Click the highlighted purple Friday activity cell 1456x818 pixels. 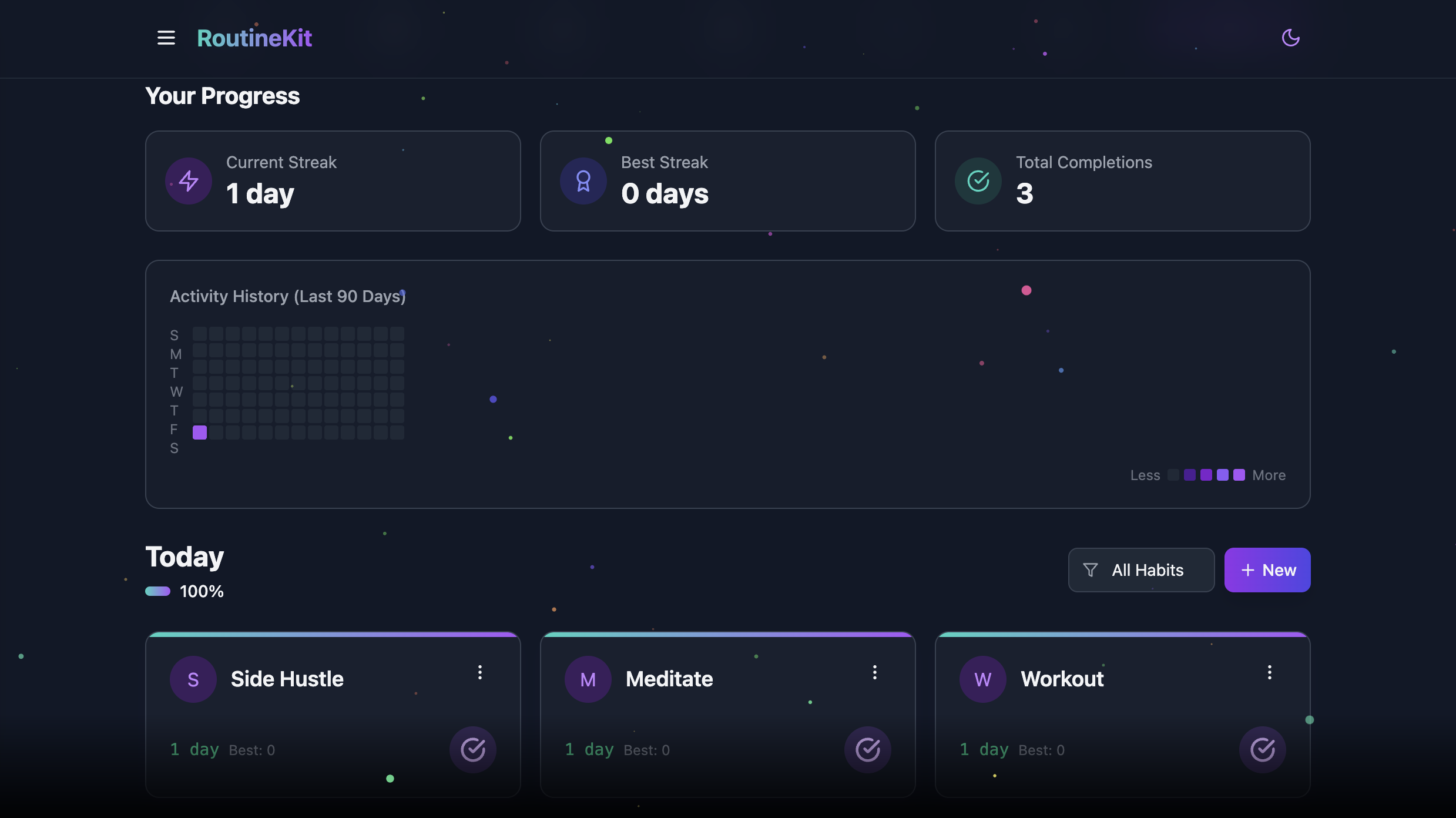(x=200, y=433)
